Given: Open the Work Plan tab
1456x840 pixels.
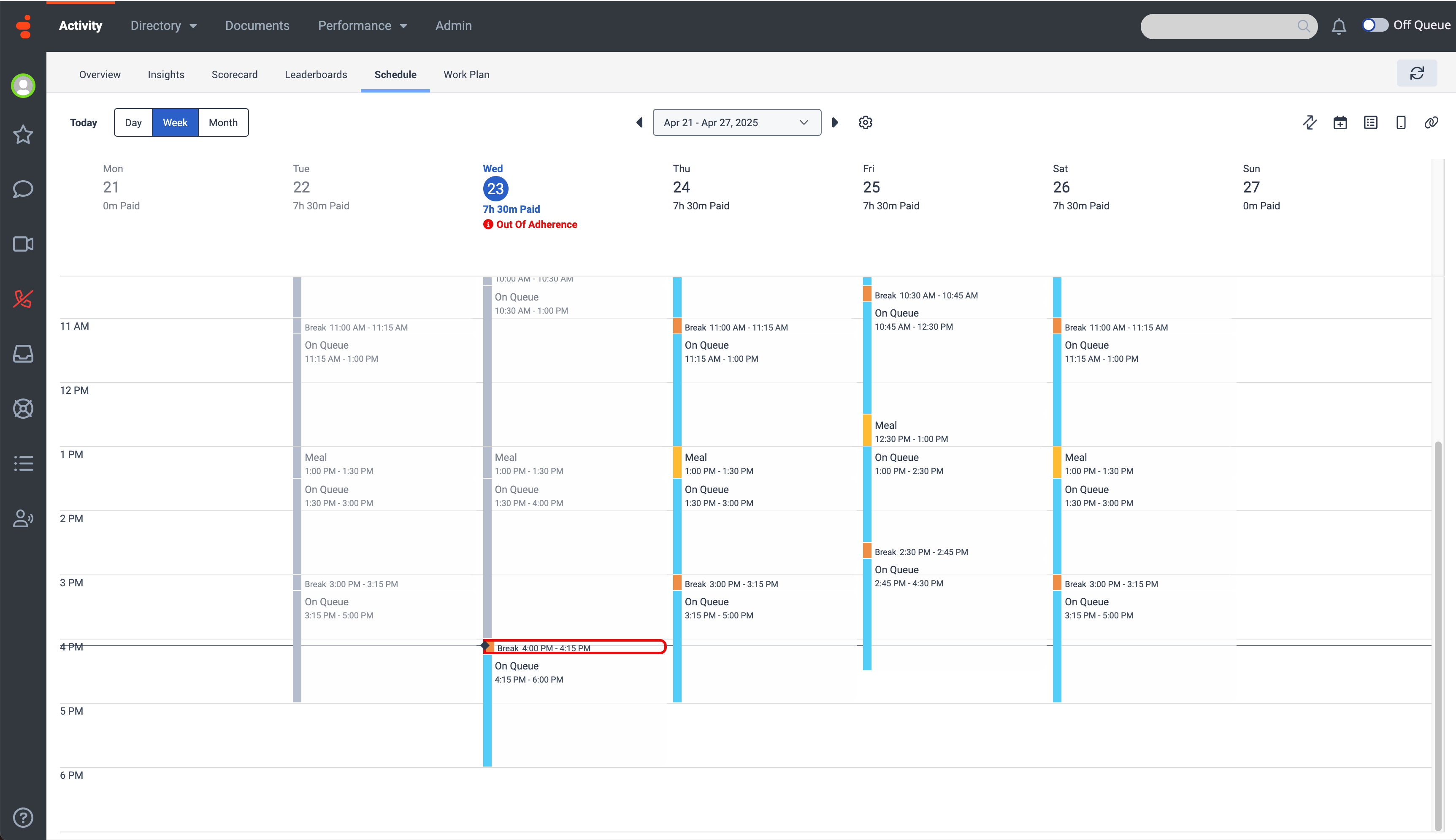Looking at the screenshot, I should click(466, 74).
